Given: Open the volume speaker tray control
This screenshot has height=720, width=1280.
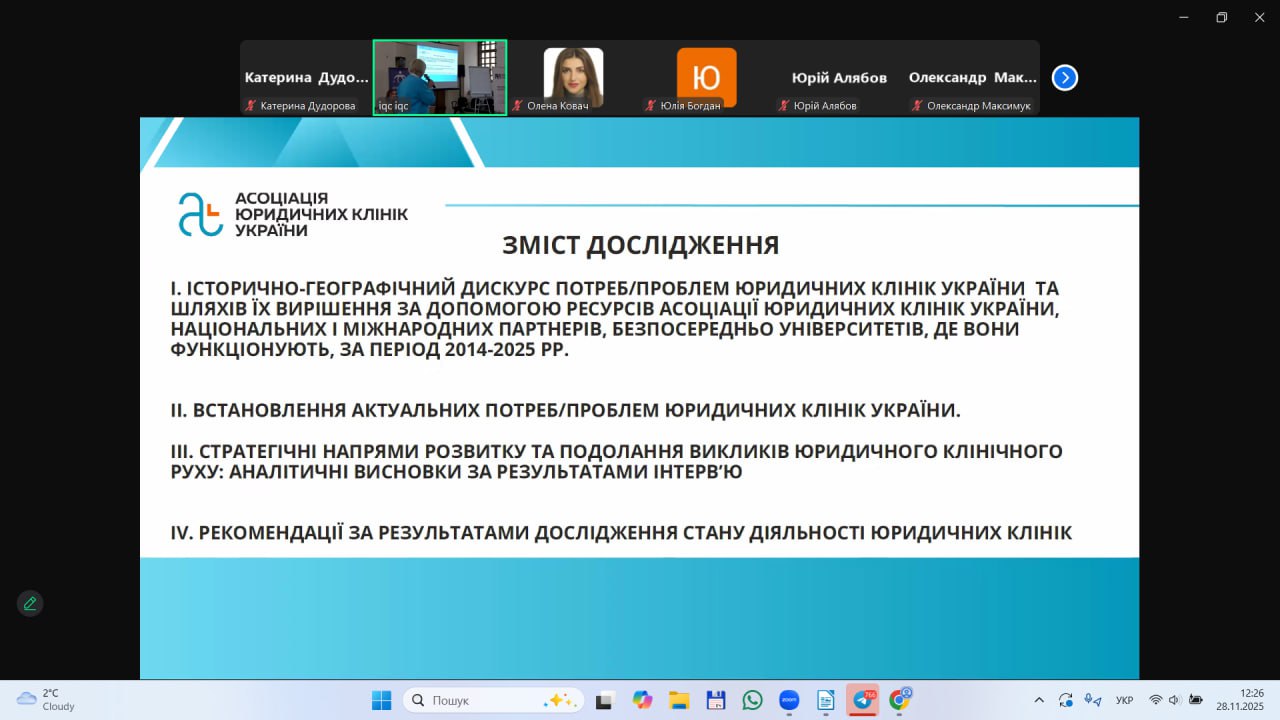Looking at the screenshot, I should coord(1174,700).
